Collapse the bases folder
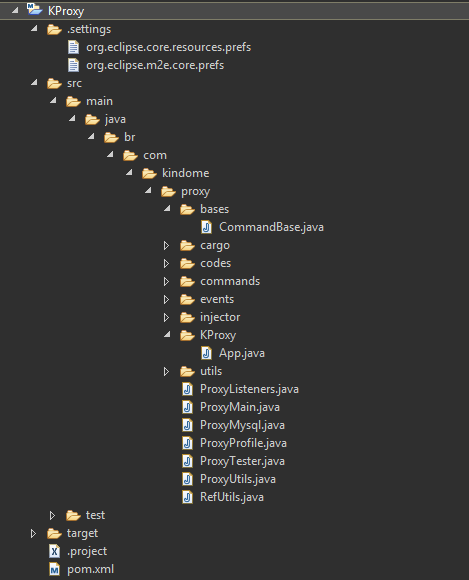This screenshot has height=580, width=469. [x=168, y=208]
